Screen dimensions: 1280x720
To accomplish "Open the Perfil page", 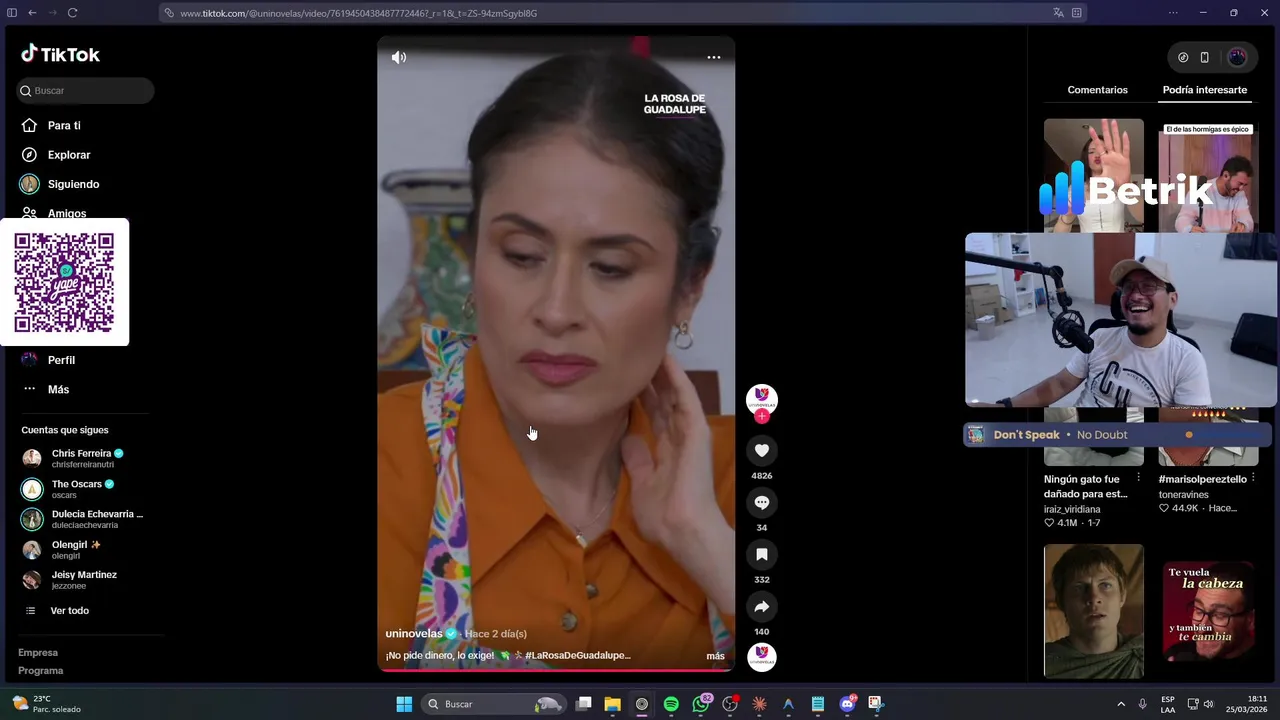I will 61,360.
